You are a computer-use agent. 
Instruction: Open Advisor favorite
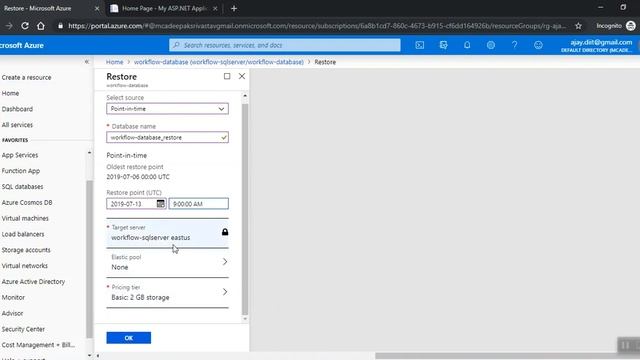coord(12,313)
